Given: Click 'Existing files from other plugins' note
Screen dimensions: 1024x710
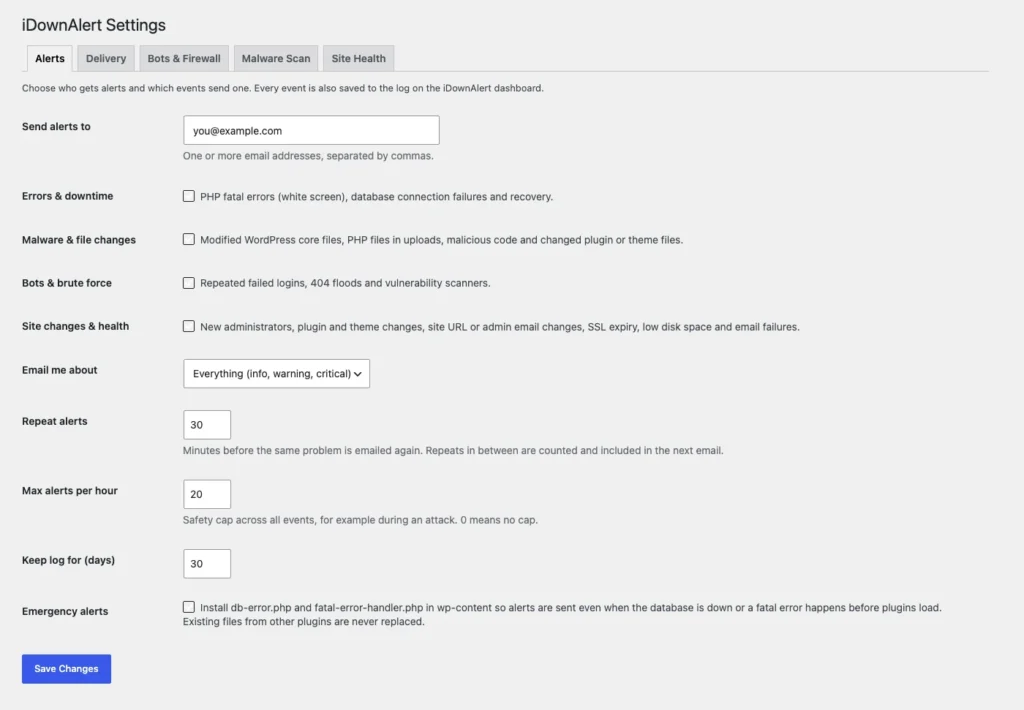Looking at the screenshot, I should pyautogui.click(x=304, y=622).
